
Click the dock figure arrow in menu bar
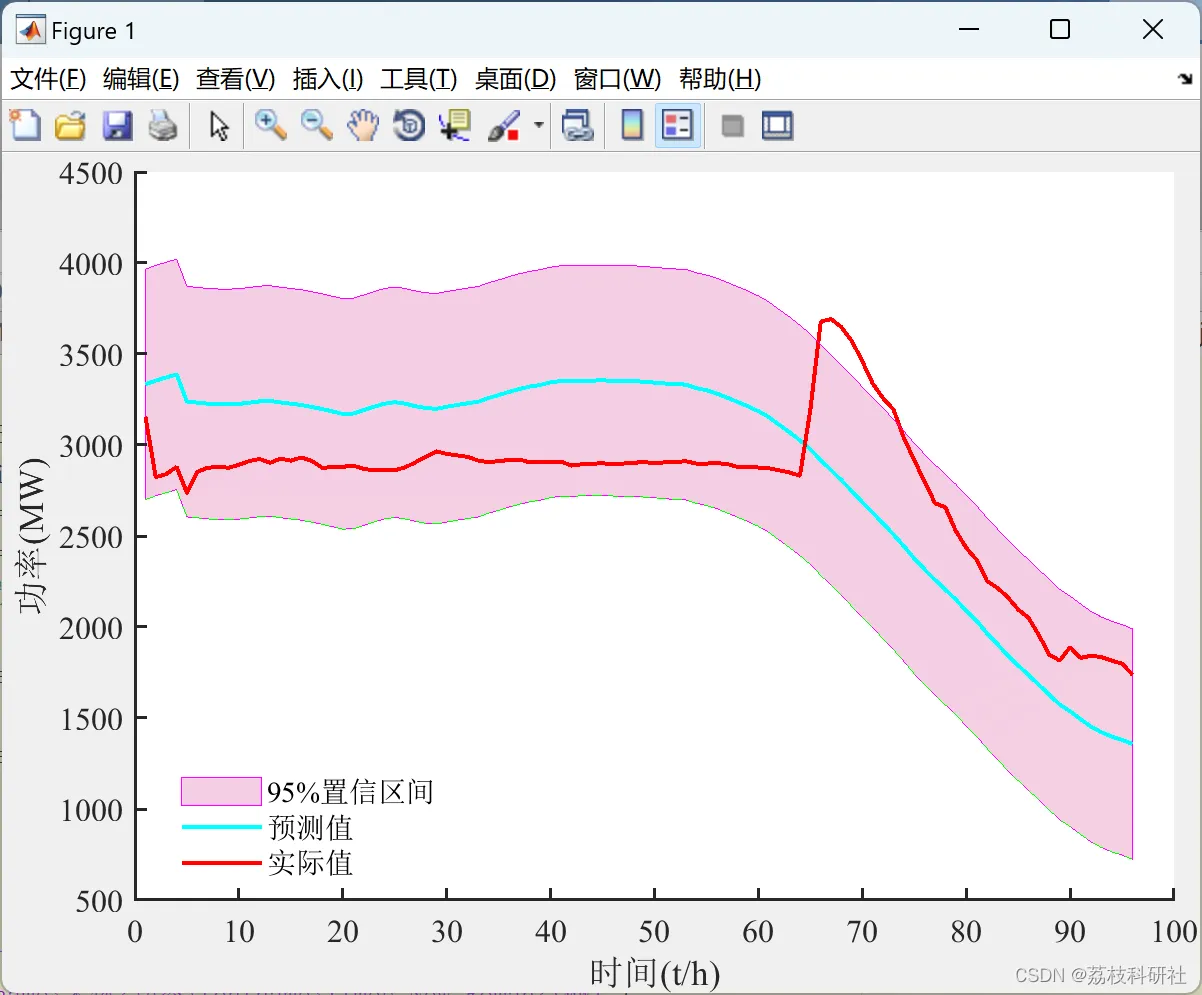[x=1184, y=79]
